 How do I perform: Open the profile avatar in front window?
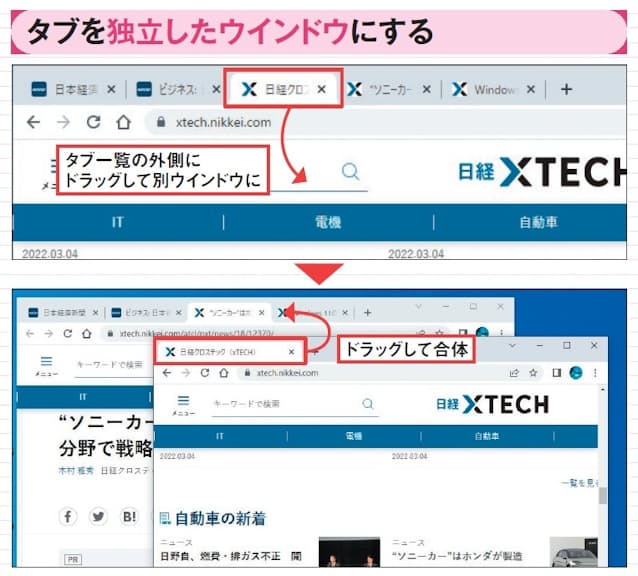point(575,373)
